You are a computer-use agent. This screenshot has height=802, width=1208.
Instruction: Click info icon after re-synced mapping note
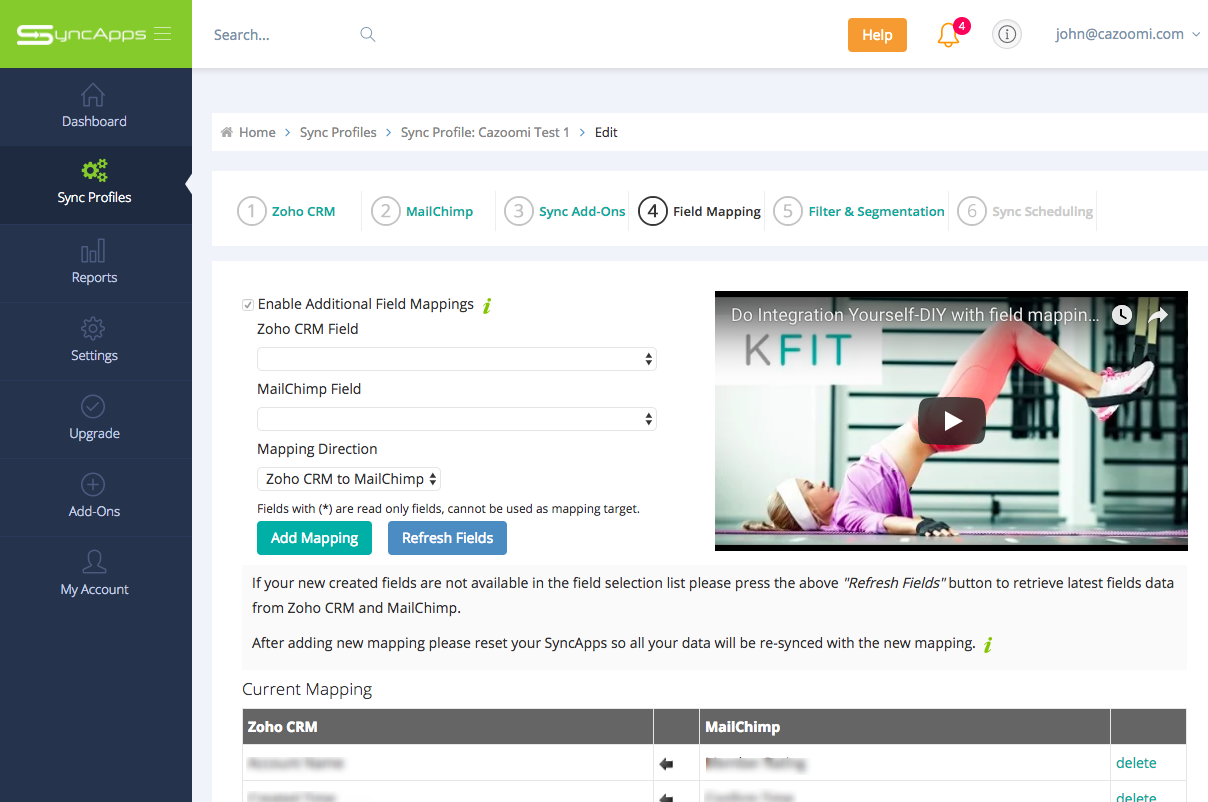point(988,644)
